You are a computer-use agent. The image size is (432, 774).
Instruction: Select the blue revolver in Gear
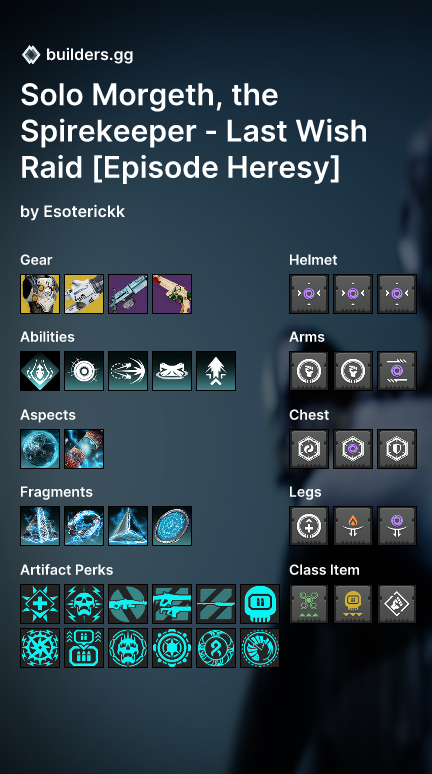point(128,294)
